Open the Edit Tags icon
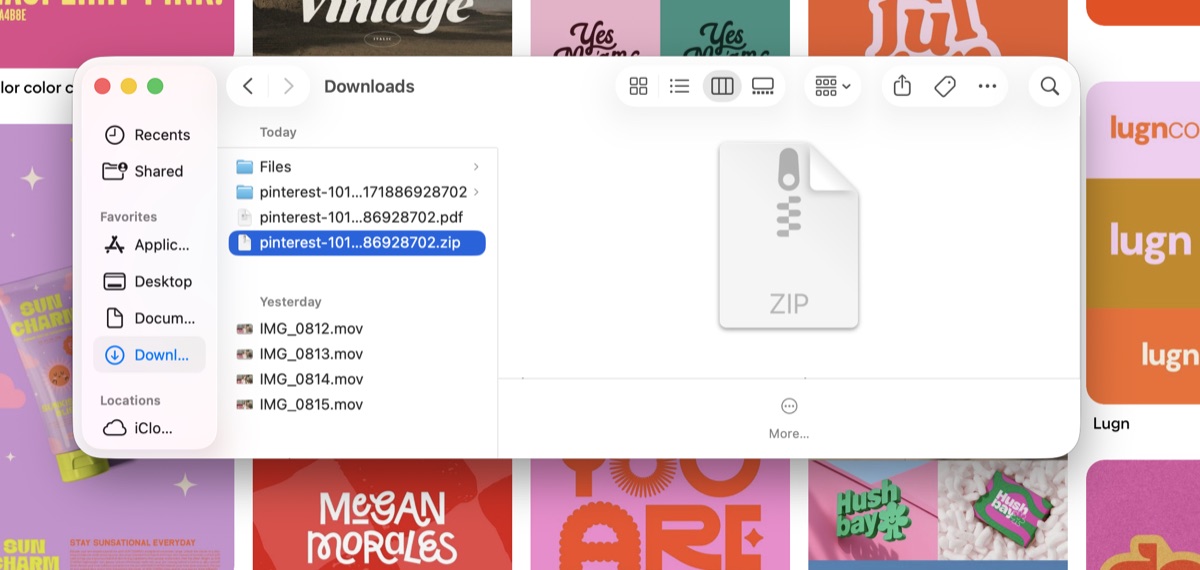The image size is (1200, 570). [945, 86]
